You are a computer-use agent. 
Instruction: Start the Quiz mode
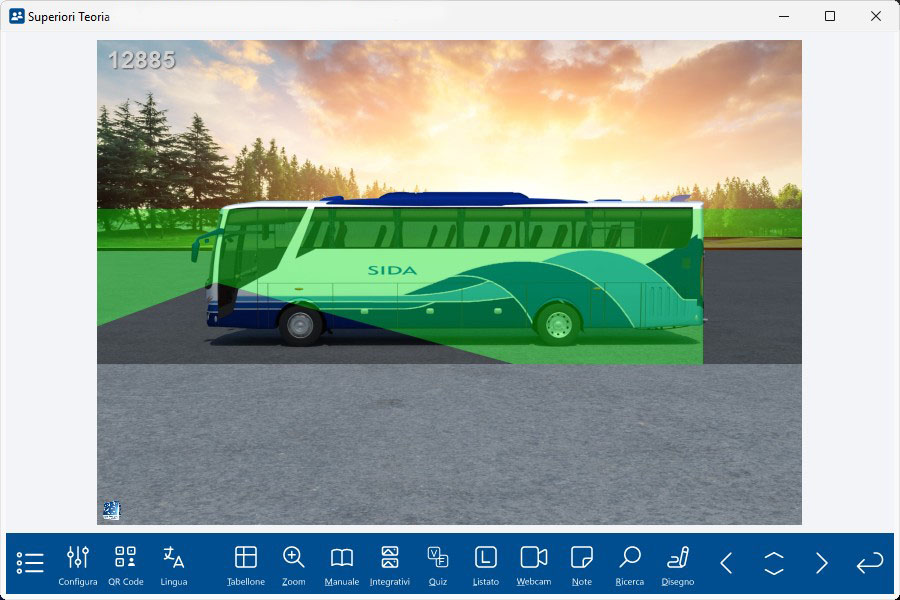click(438, 565)
